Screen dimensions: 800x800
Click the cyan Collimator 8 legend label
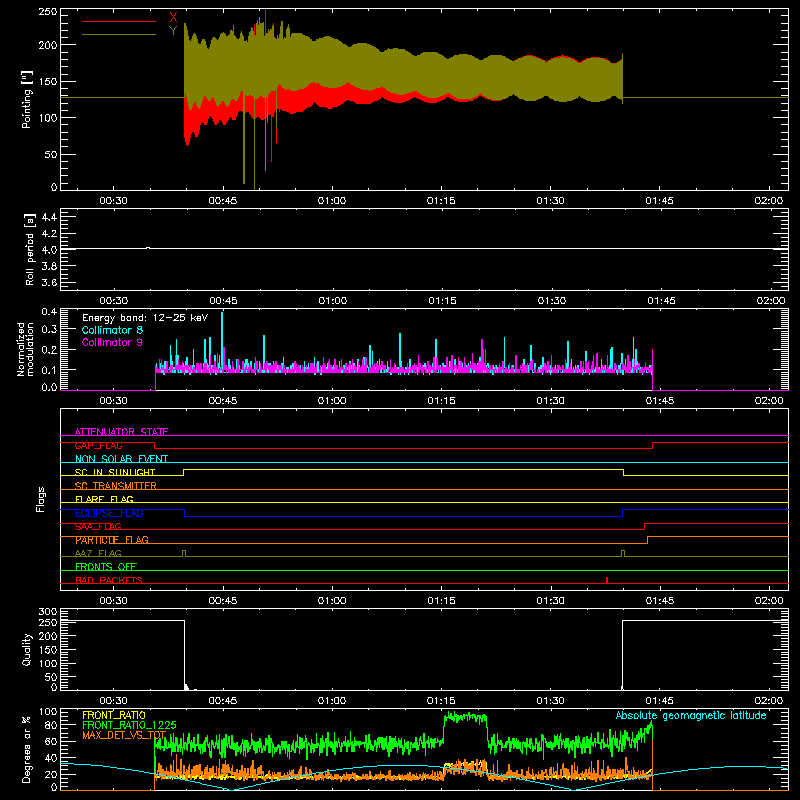[x=112, y=330]
